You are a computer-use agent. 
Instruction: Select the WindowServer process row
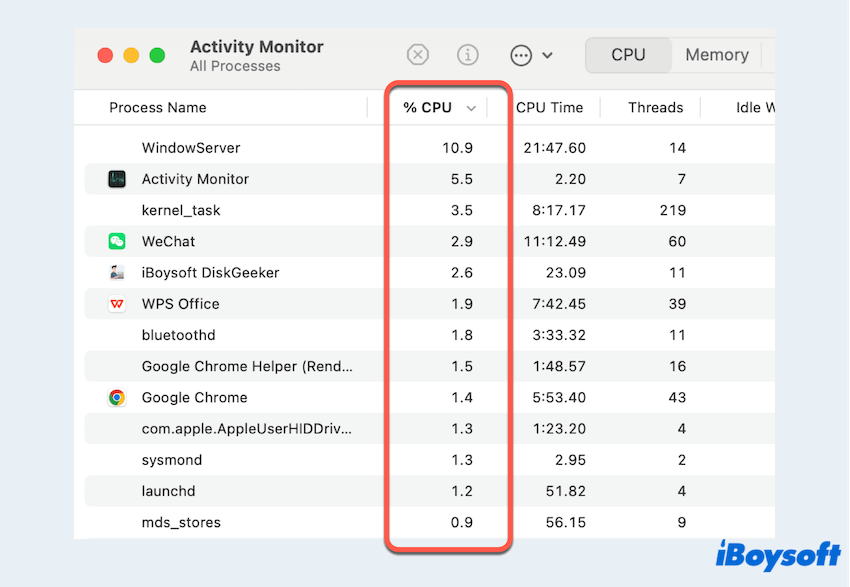pos(191,148)
